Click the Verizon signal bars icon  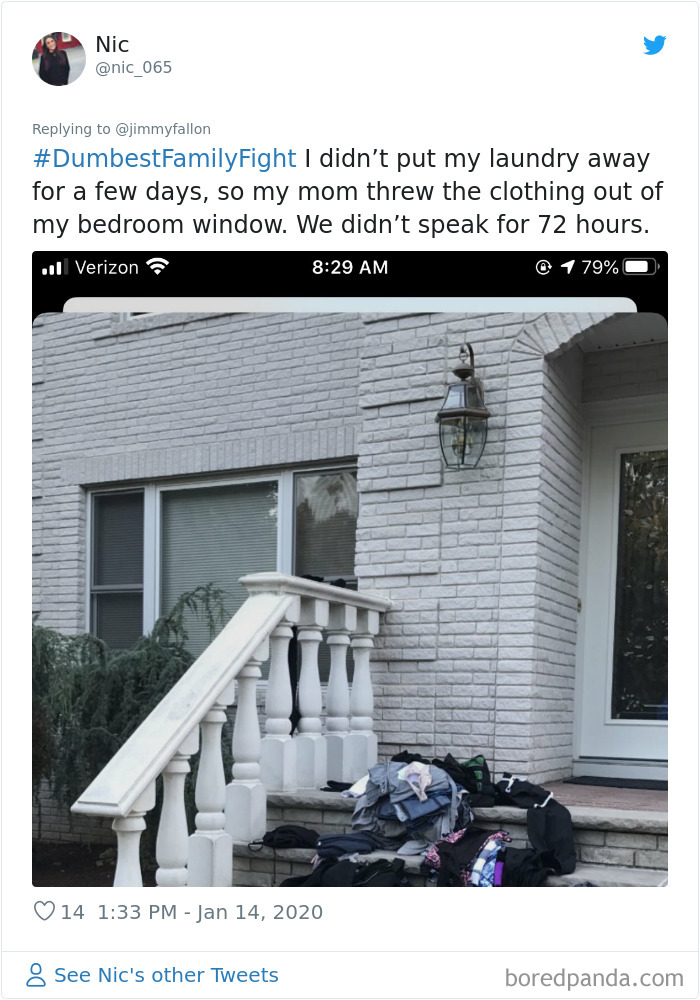[x=55, y=267]
